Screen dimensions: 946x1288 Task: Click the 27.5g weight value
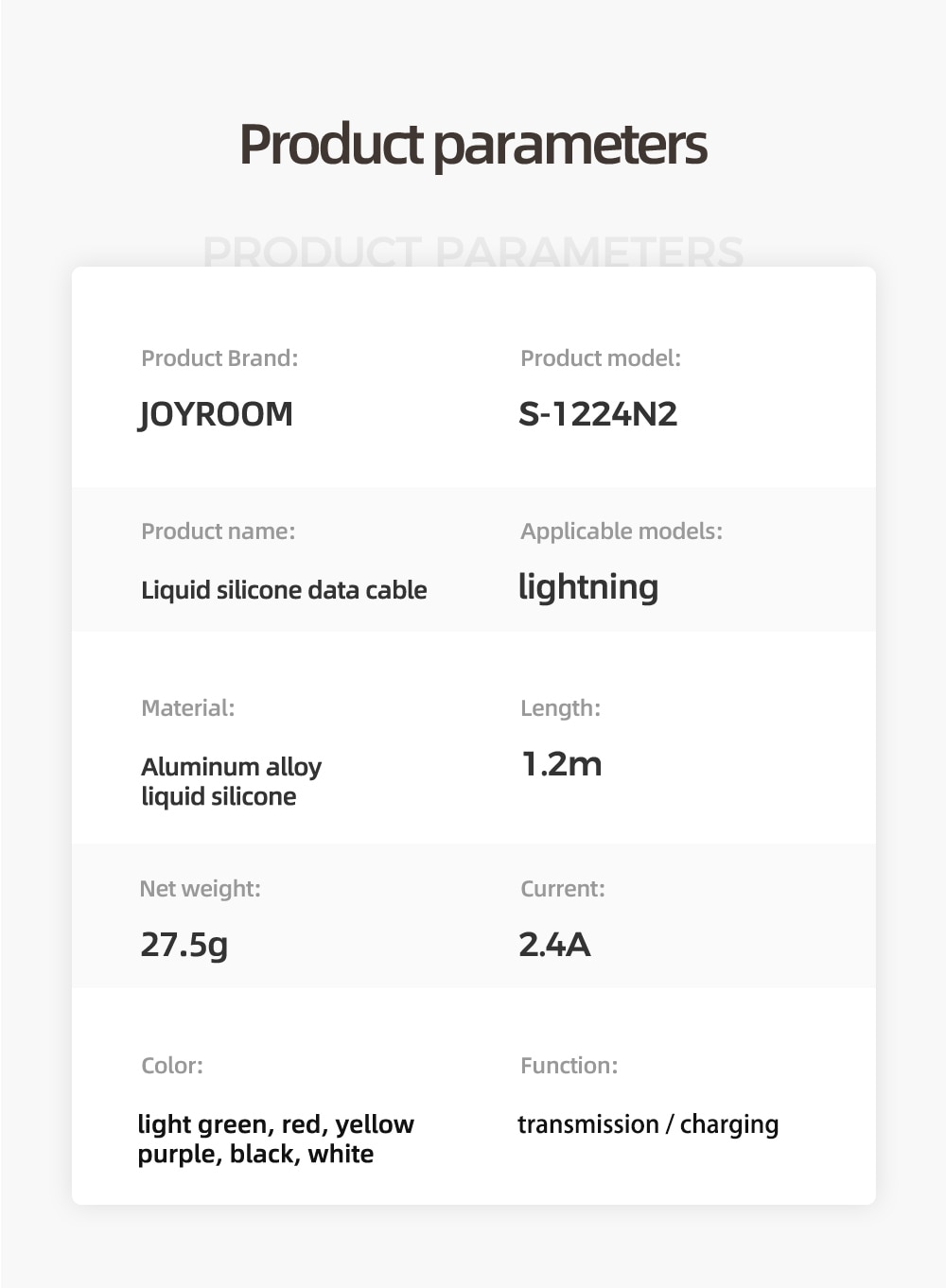[x=184, y=945]
